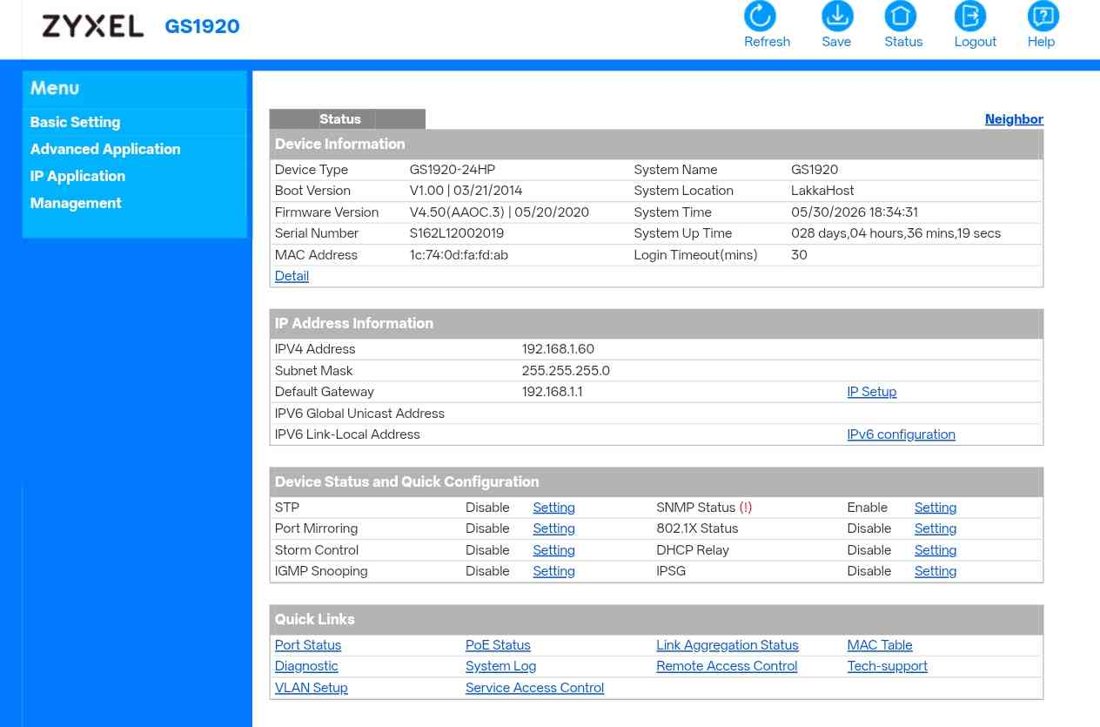The image size is (1100, 727).
Task: Click the Detail link under MAC Address
Action: click(292, 276)
